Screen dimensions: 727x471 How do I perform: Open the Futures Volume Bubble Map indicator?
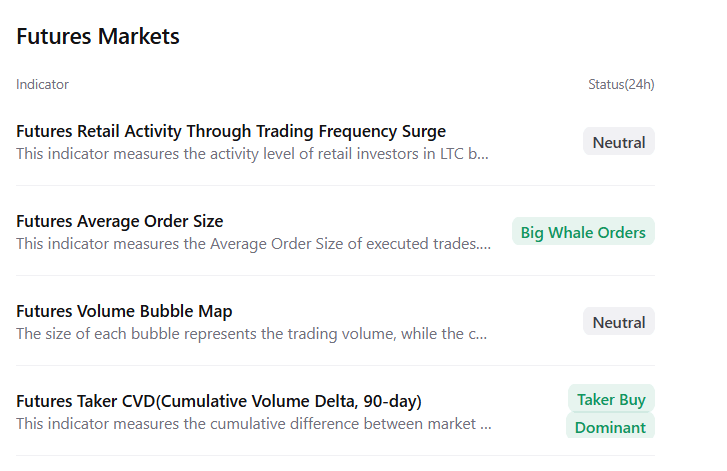point(124,311)
